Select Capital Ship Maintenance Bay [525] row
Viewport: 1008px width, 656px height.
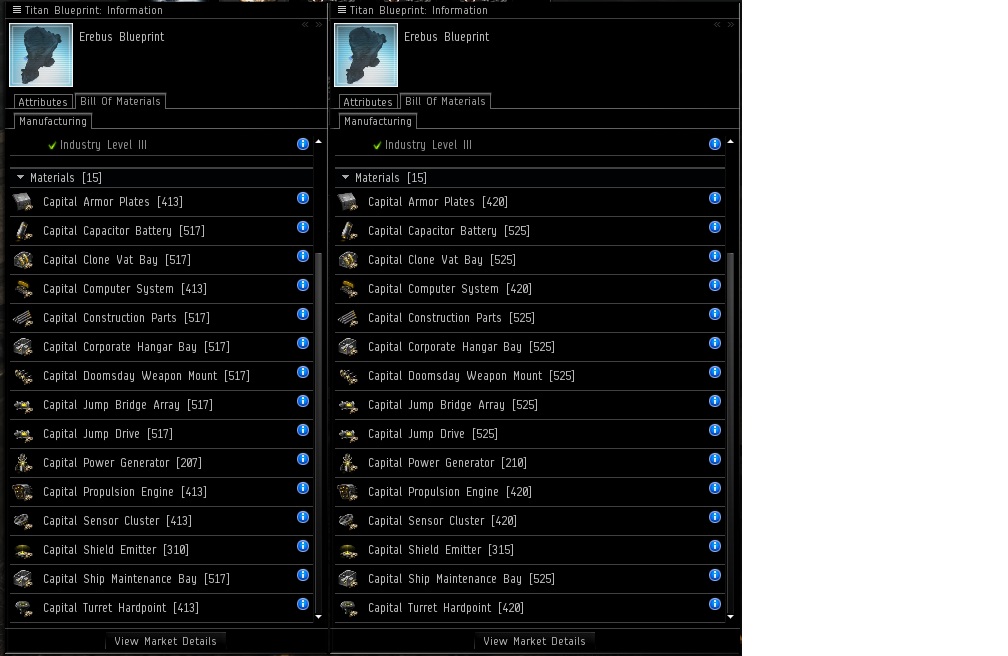tap(530, 578)
